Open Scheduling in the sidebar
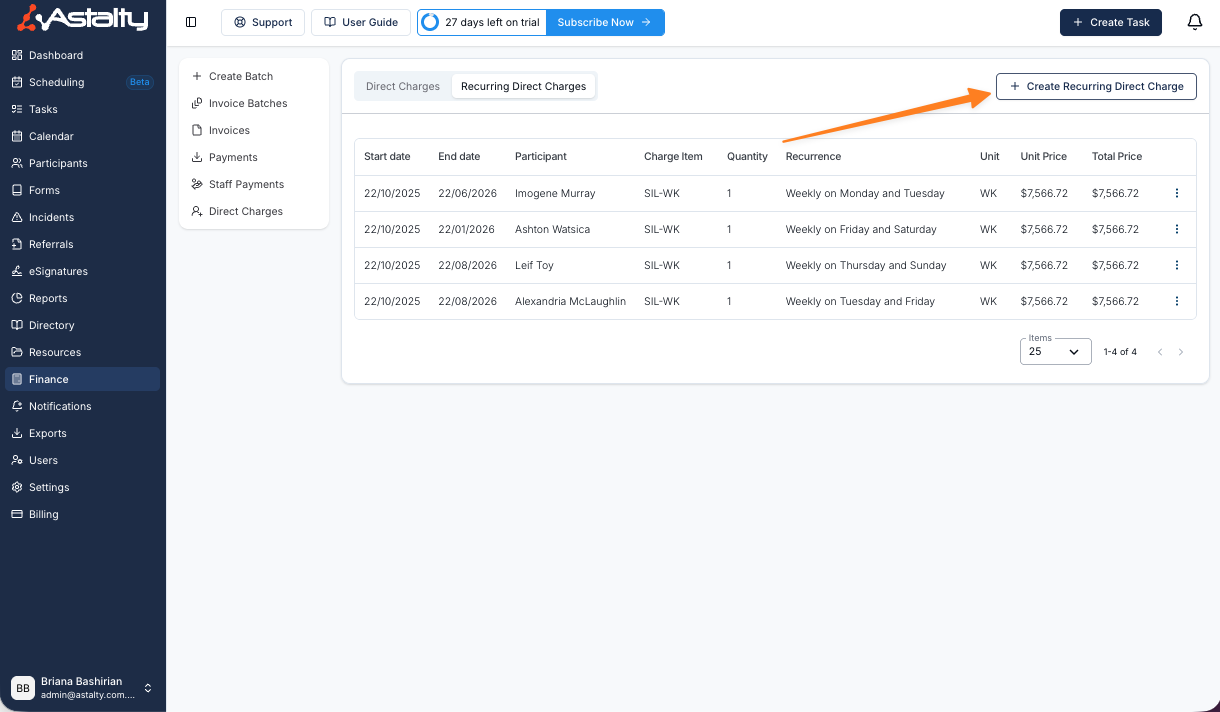Image resolution: width=1220 pixels, height=712 pixels. point(56,82)
